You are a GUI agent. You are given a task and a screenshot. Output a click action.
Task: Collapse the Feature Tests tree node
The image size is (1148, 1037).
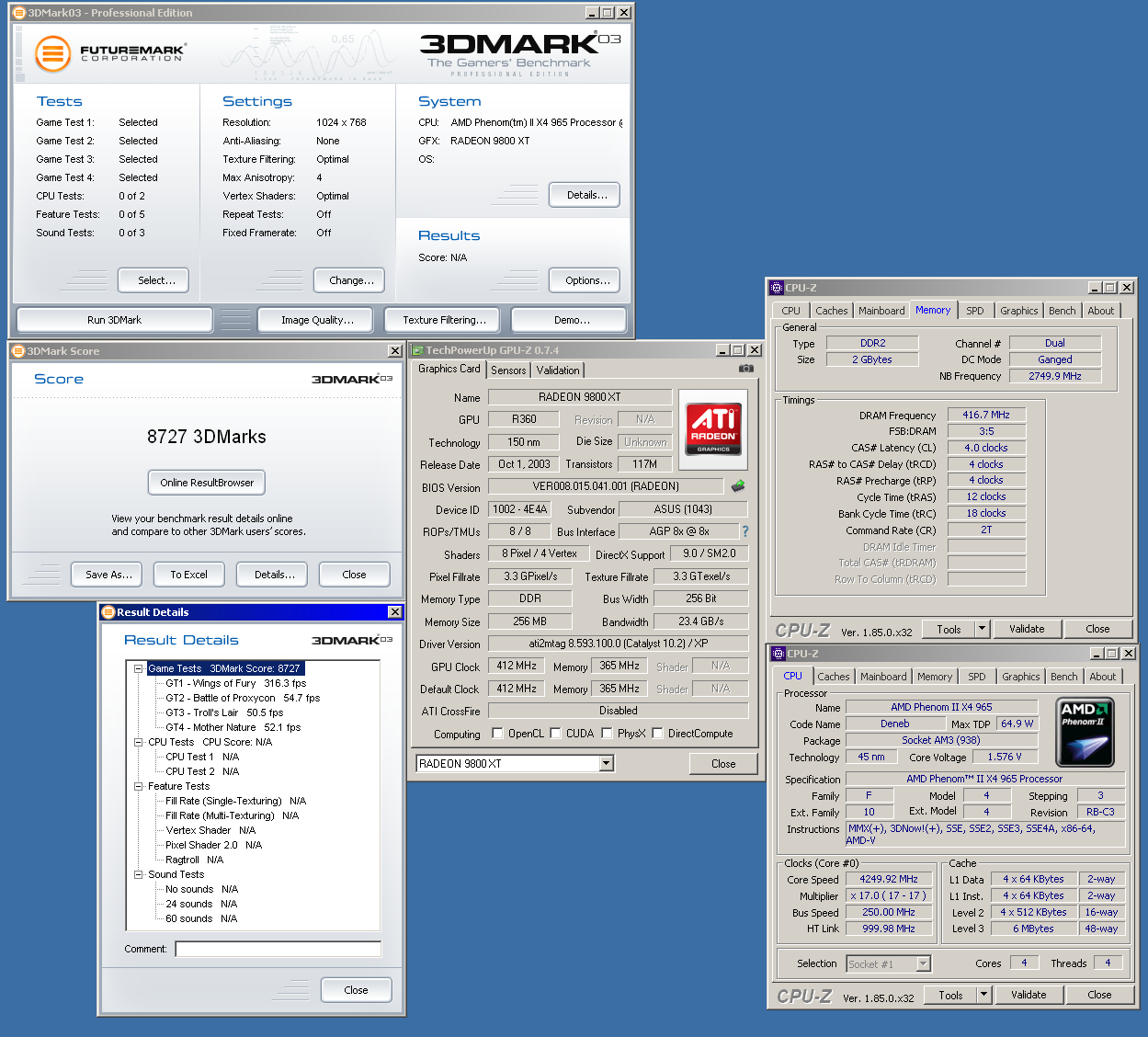click(x=139, y=787)
